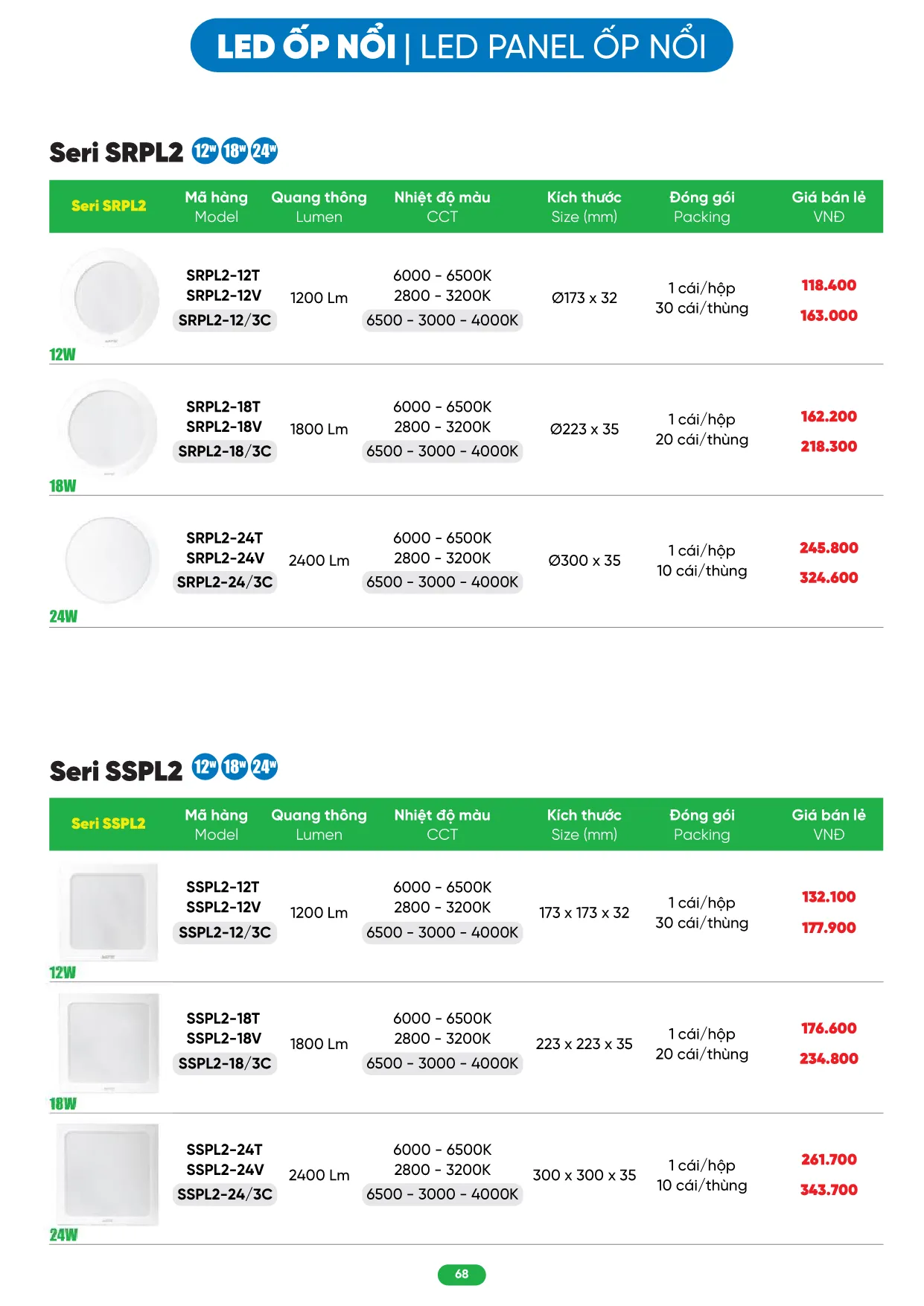Click the 6500 - 3000 - 4000K label in the SRPL2-18 row
The width and height of the screenshot is (924, 1306).
pyautogui.click(x=442, y=451)
